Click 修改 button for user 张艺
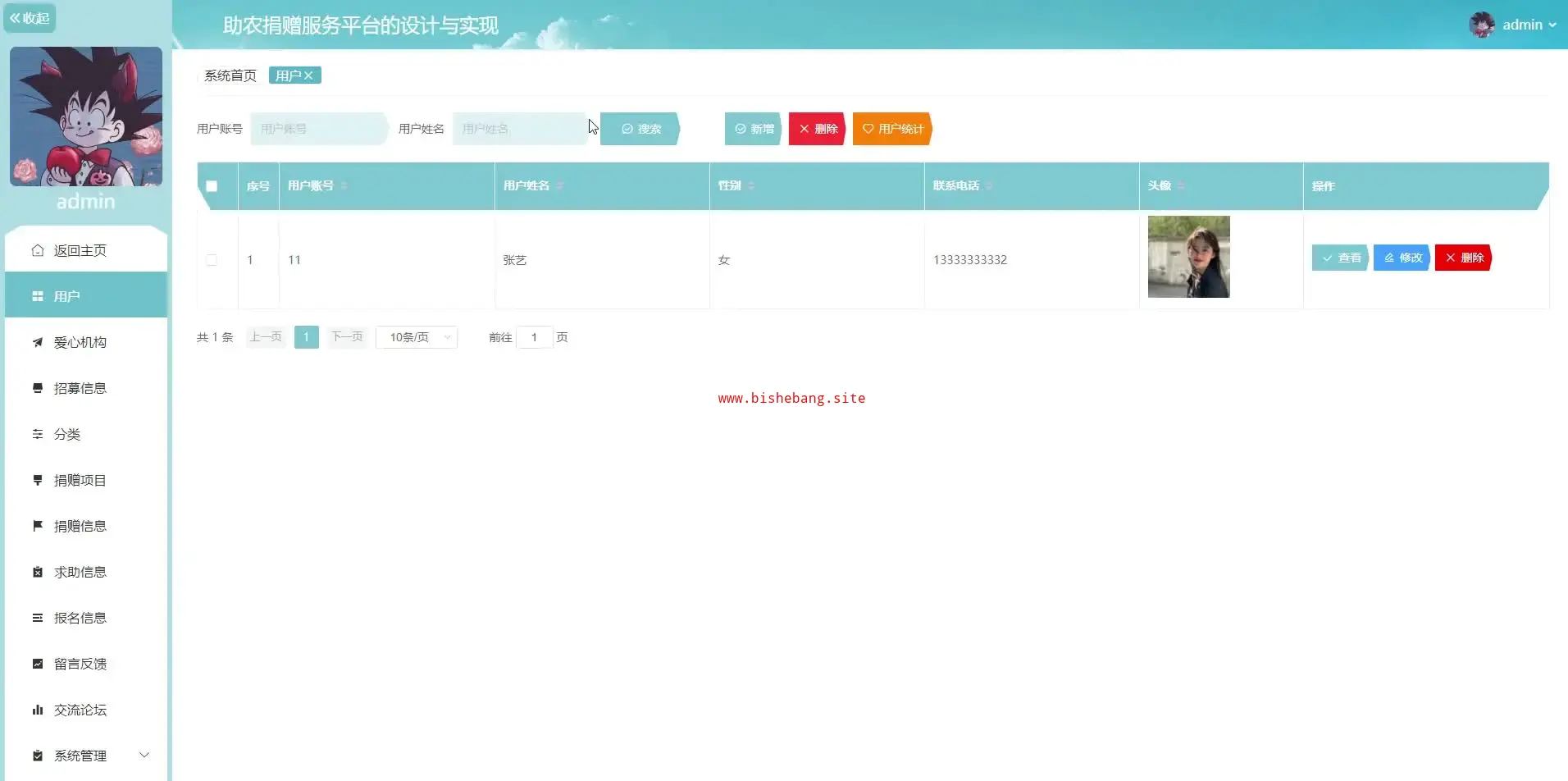This screenshot has height=781, width=1568. click(x=1402, y=258)
